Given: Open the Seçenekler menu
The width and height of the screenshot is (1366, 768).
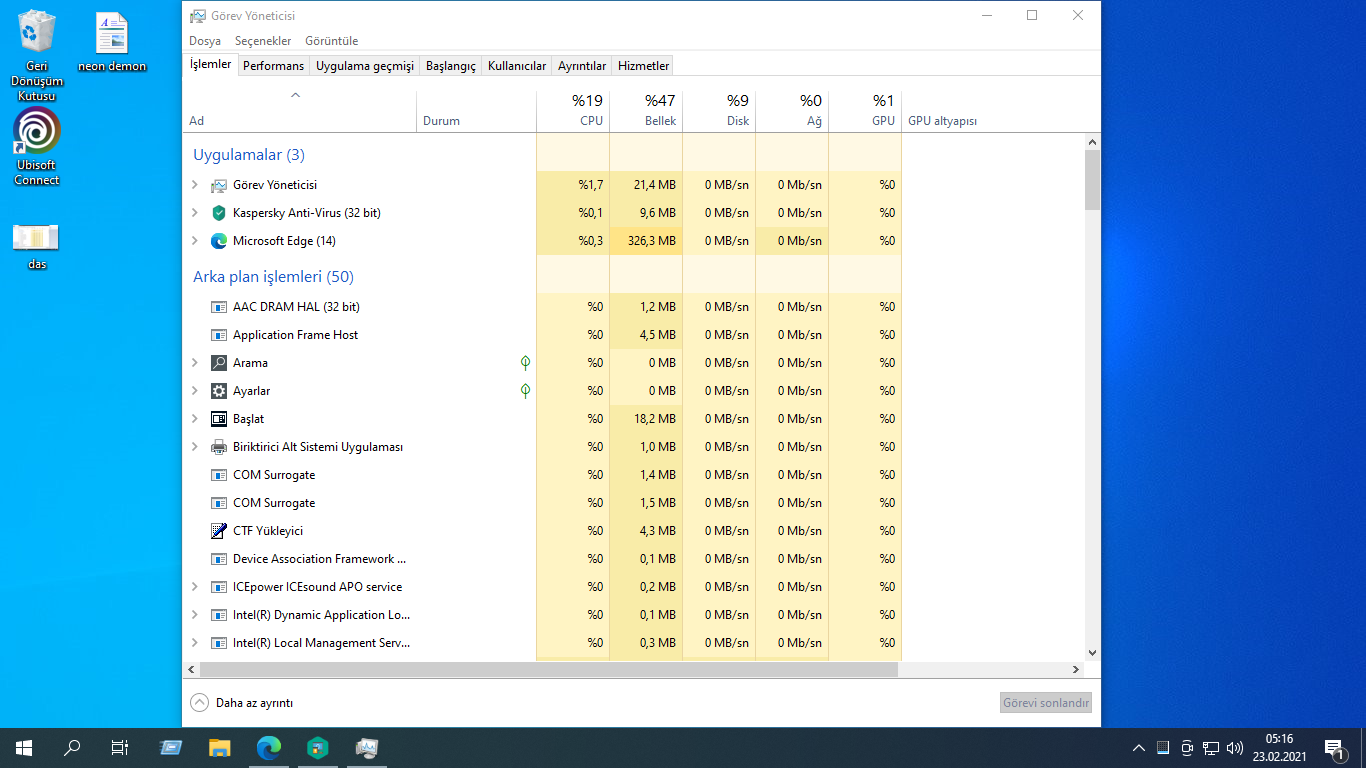Looking at the screenshot, I should [x=263, y=41].
